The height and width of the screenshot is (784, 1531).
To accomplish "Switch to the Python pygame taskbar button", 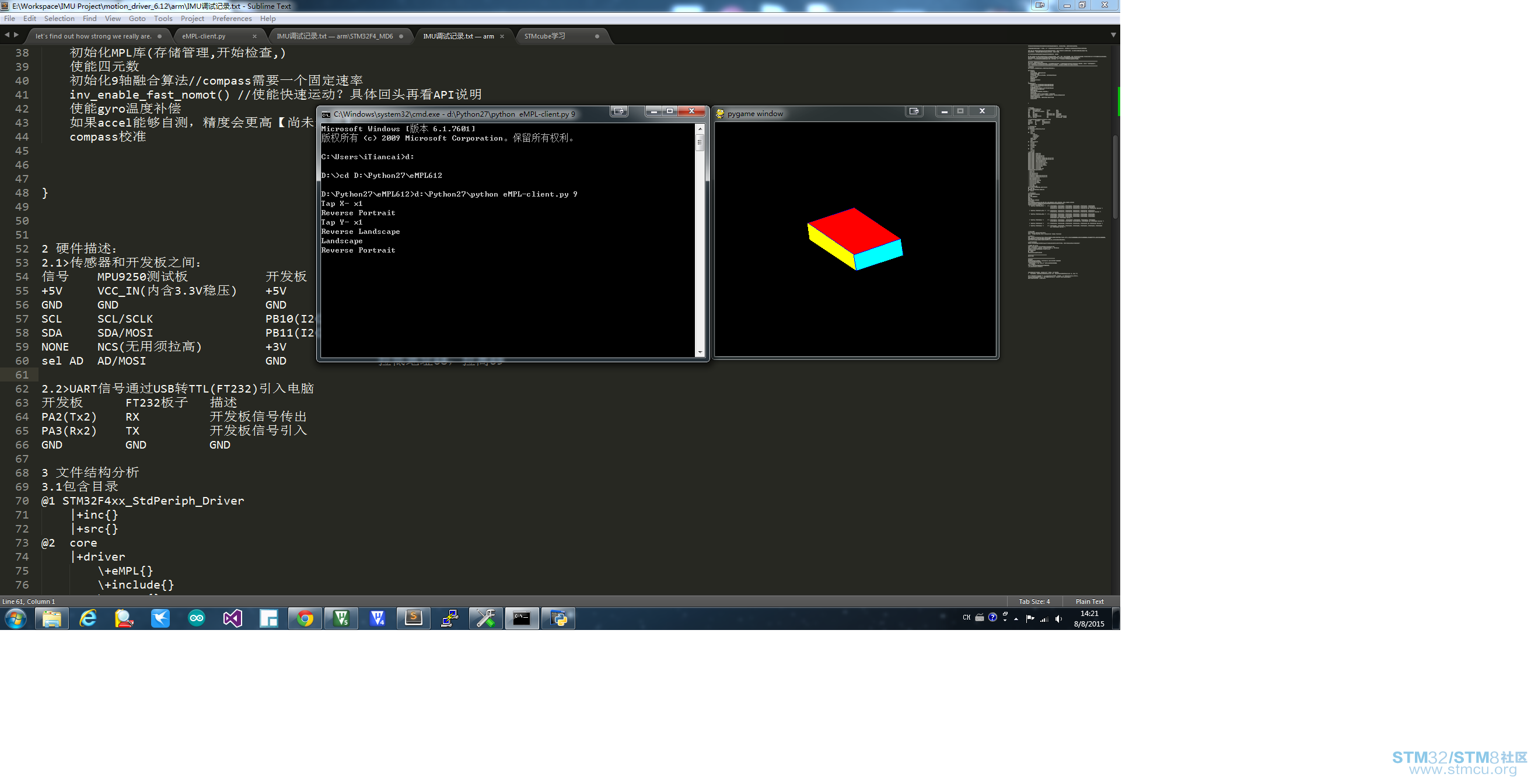I will pos(559,619).
